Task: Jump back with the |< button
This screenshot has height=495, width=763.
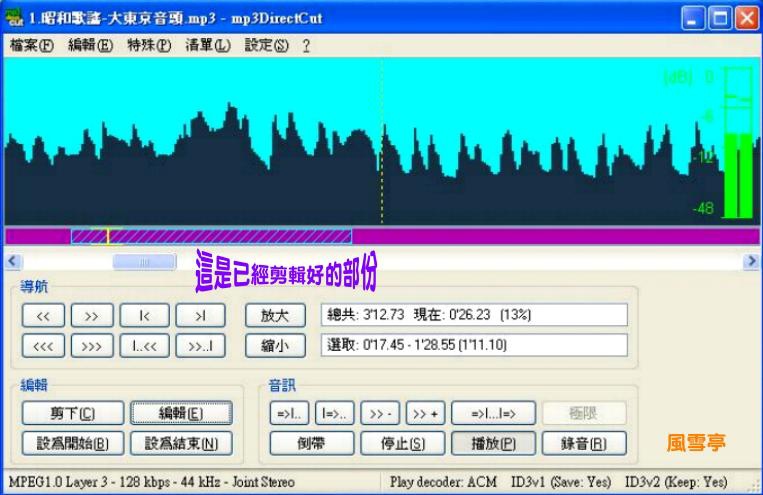Action: tap(145, 316)
